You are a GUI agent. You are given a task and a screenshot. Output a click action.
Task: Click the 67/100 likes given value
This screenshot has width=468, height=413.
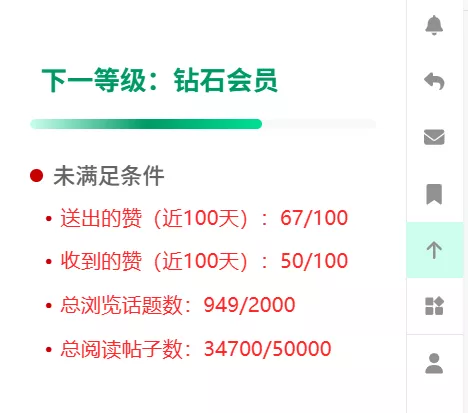pos(314,218)
